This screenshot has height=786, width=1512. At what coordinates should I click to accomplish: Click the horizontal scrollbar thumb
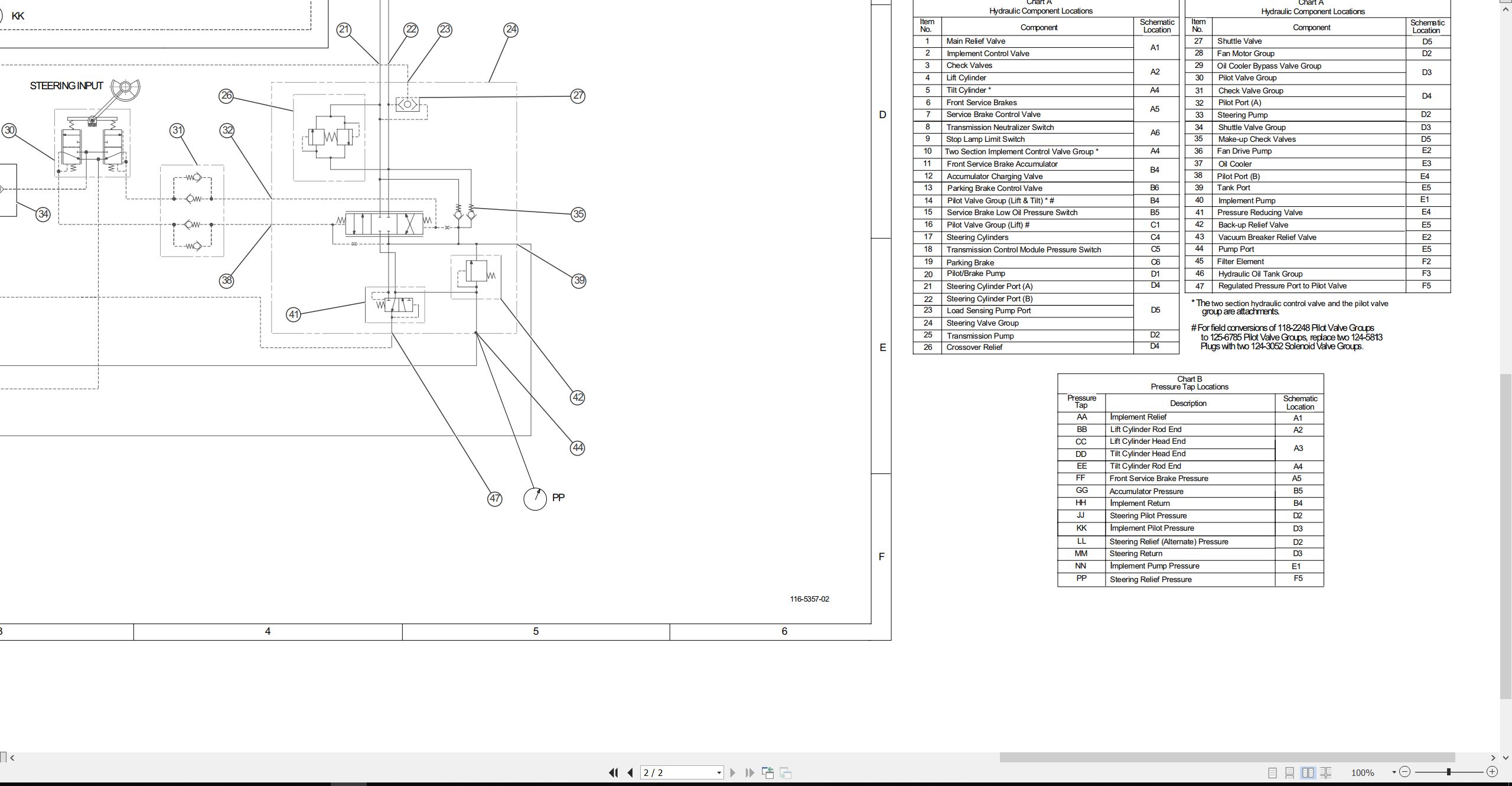(x=1227, y=757)
